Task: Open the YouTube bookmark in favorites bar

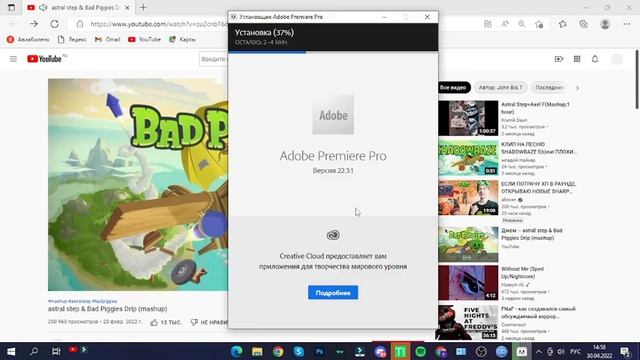Action: click(x=144, y=39)
